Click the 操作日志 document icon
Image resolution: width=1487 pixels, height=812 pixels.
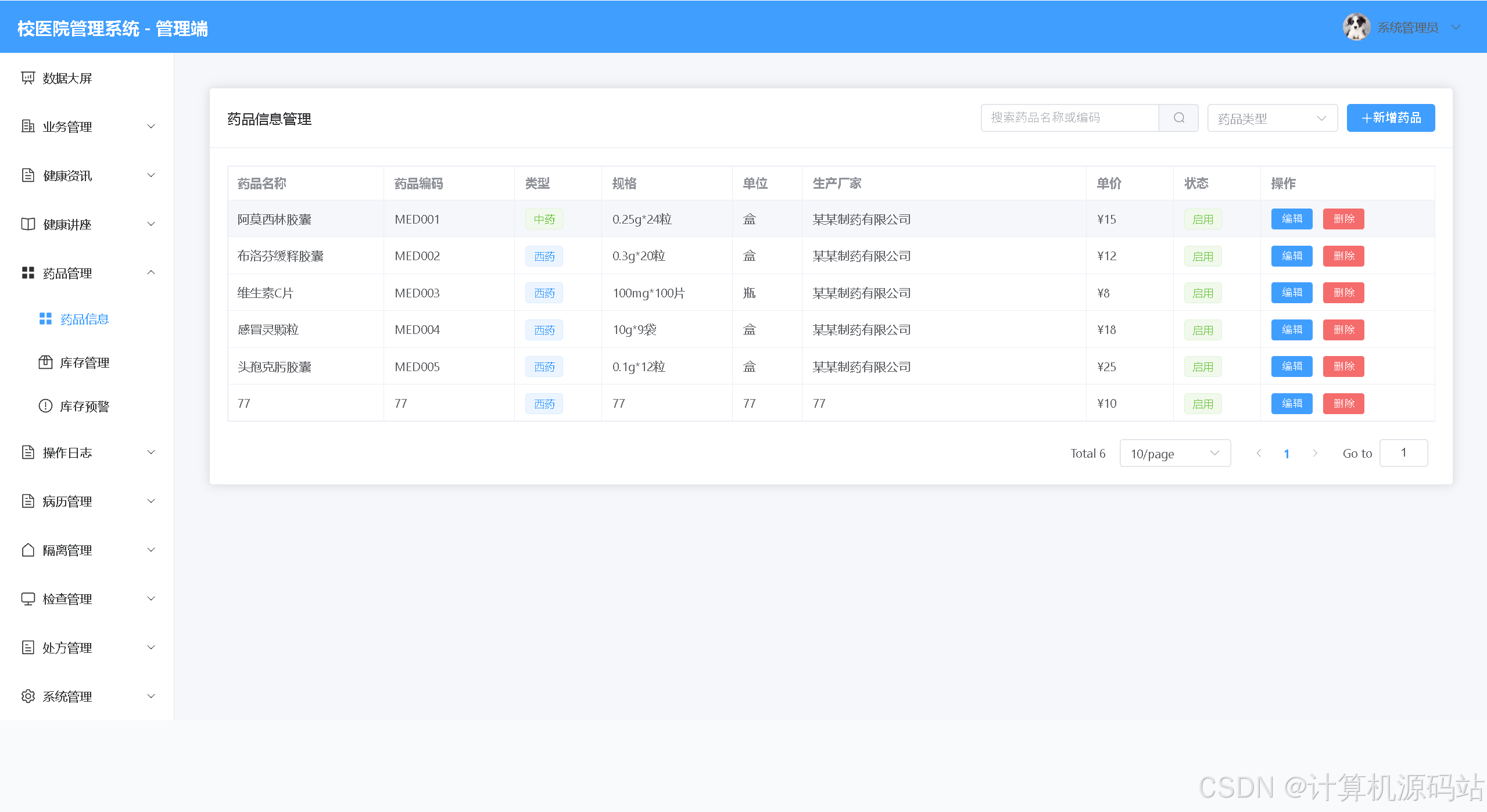[28, 452]
